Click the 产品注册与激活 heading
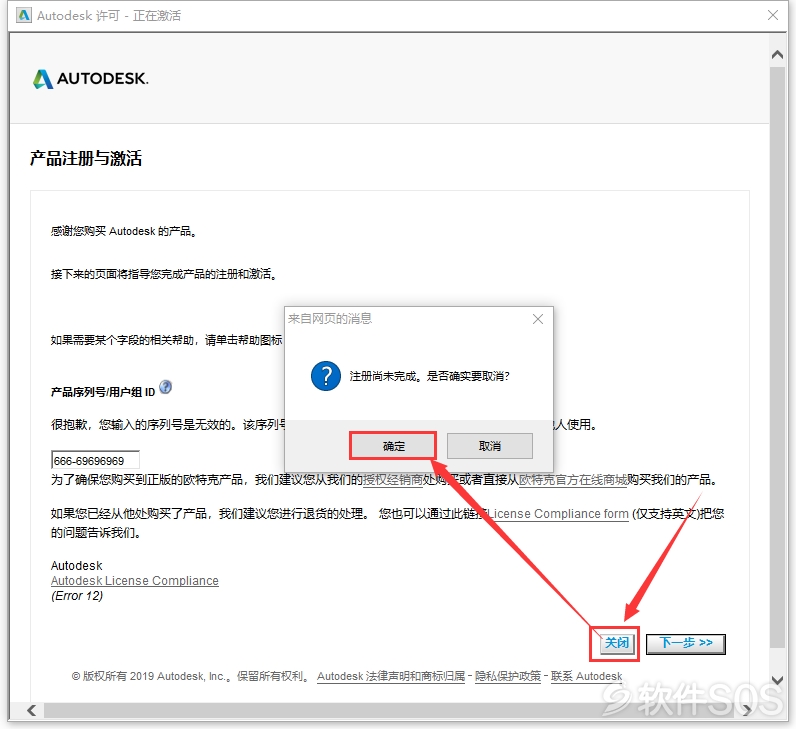This screenshot has height=729, width=796. [x=86, y=158]
